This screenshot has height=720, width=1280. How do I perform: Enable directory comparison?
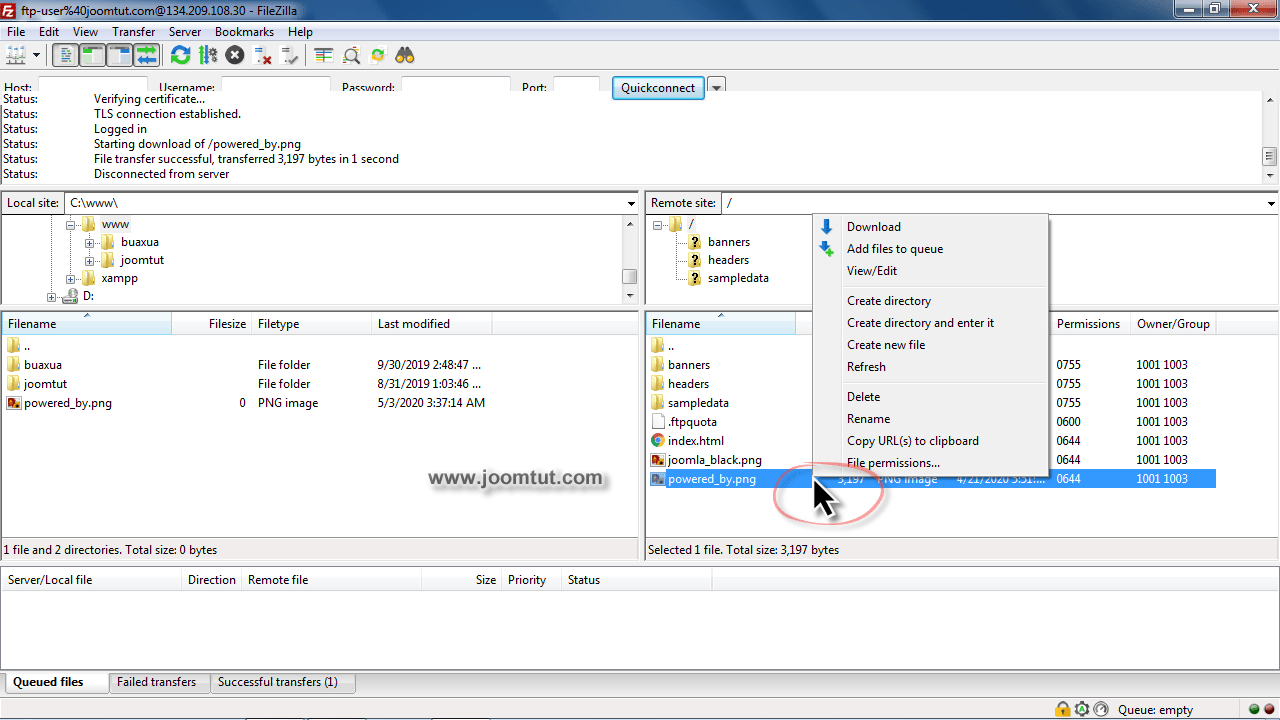pyautogui.click(x=322, y=55)
